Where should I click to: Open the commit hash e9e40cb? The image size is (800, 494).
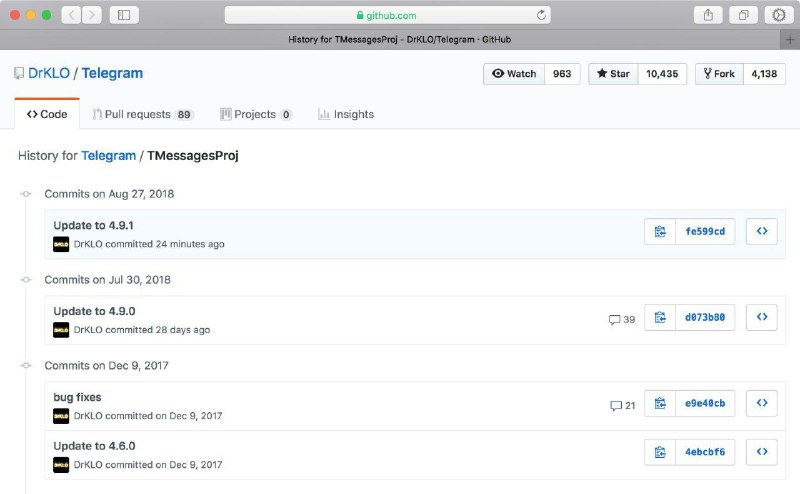pos(705,403)
